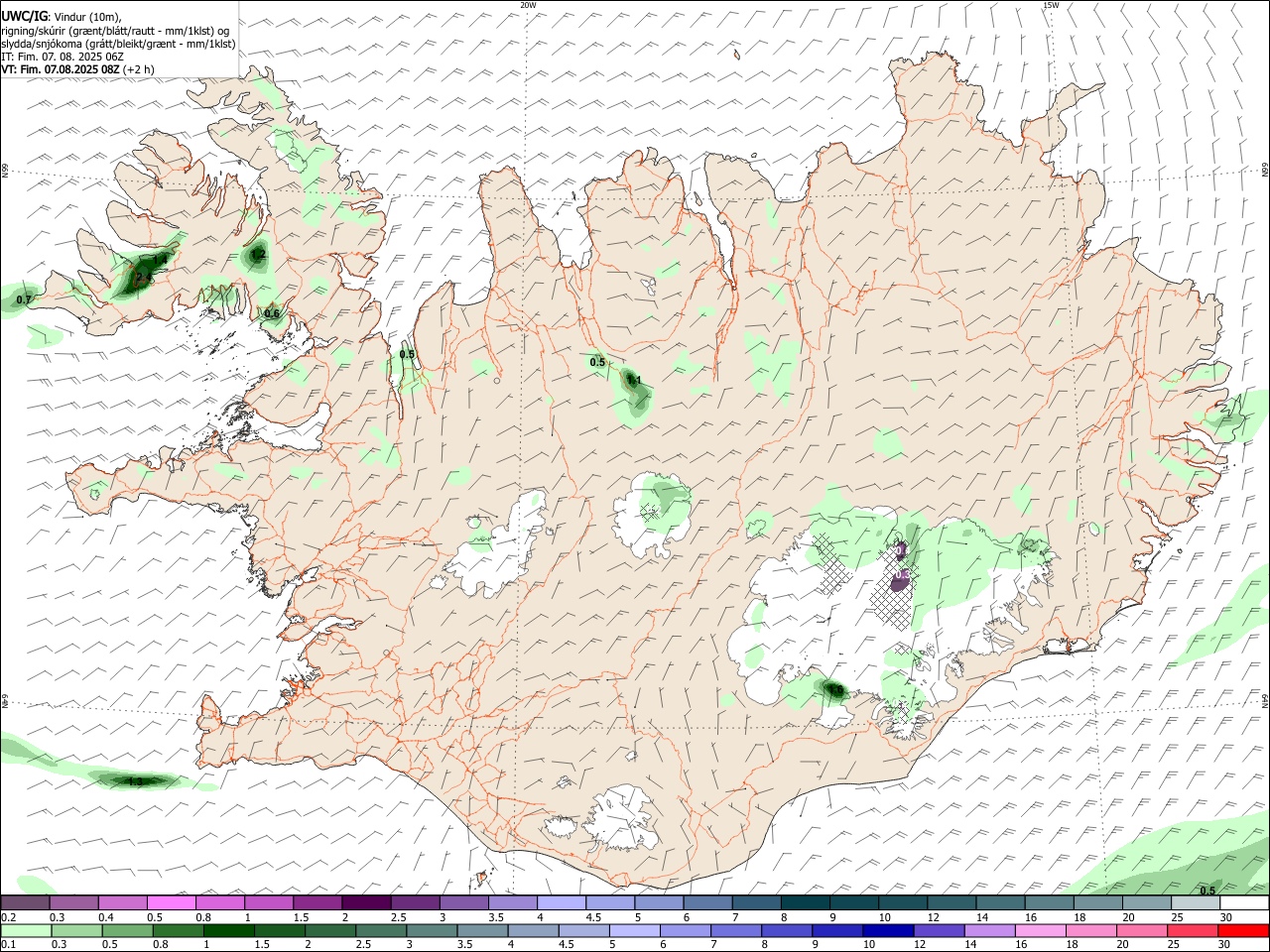Image resolution: width=1270 pixels, height=952 pixels.
Task: Click the 0.7 precipitation value off the west coast
Action: pyautogui.click(x=24, y=299)
